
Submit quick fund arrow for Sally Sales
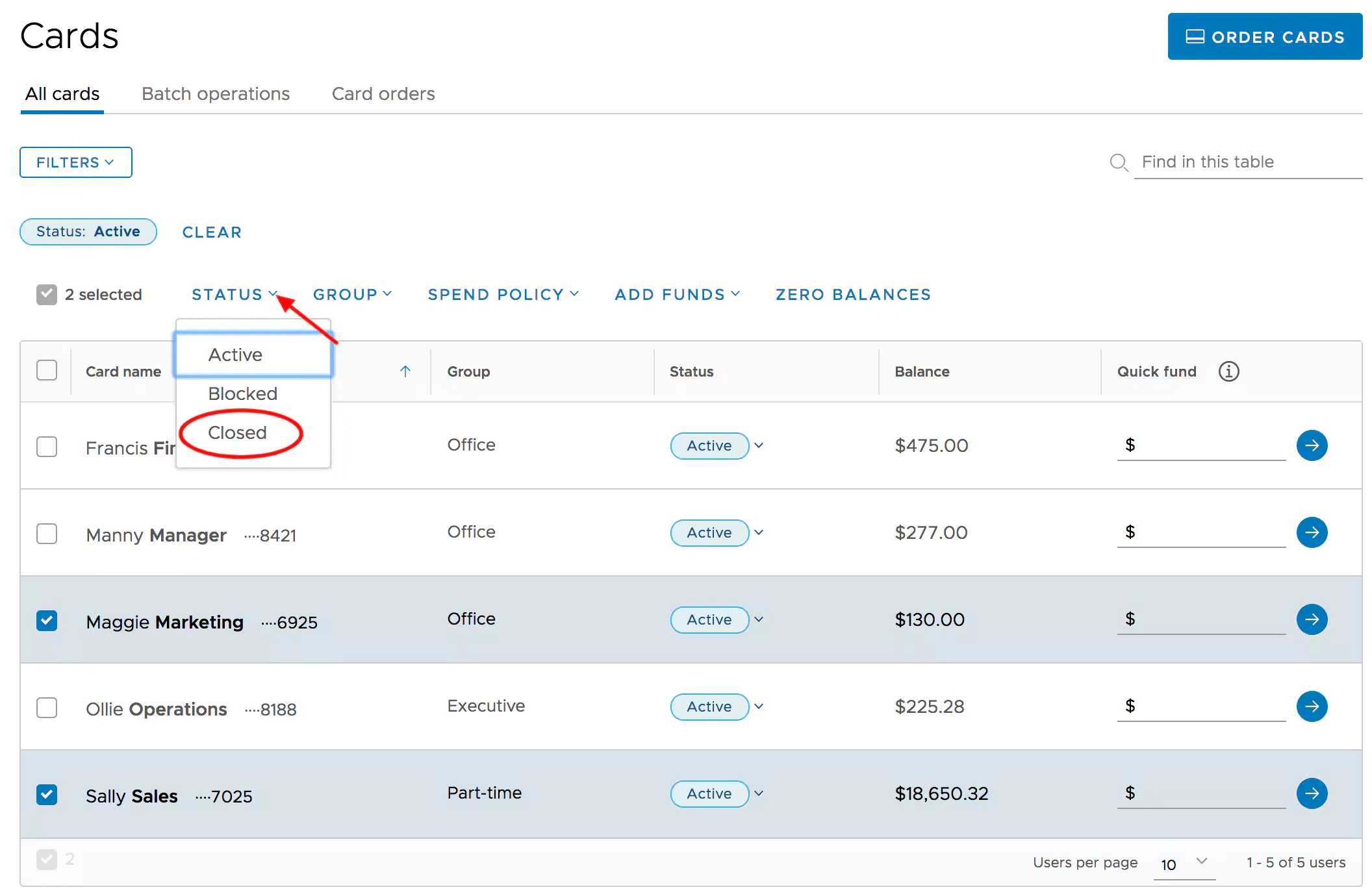pyautogui.click(x=1311, y=793)
